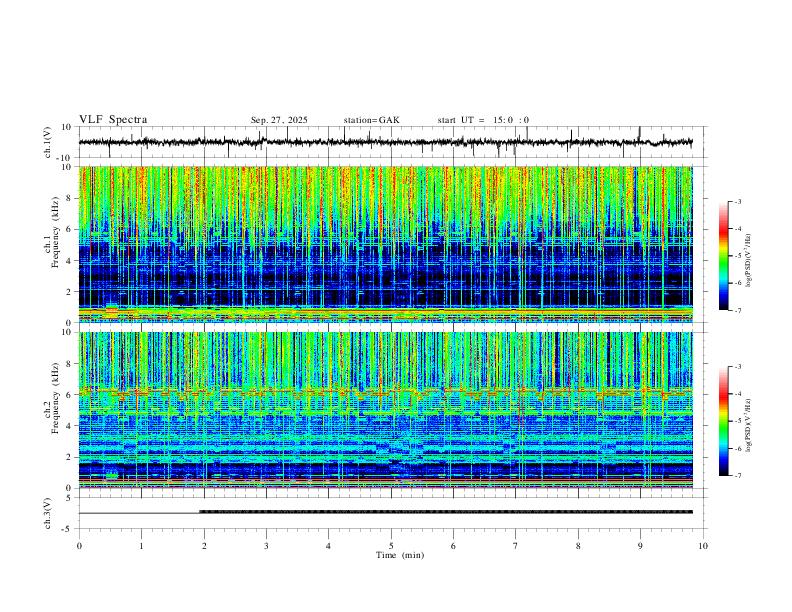Image resolution: width=792 pixels, height=612 pixels.
Task: Click the "8" kHz tick on ch.2 spectrogram
Action: (70, 364)
